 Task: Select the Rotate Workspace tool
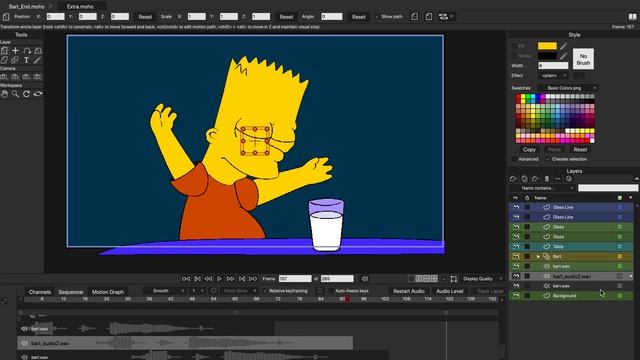(x=27, y=94)
